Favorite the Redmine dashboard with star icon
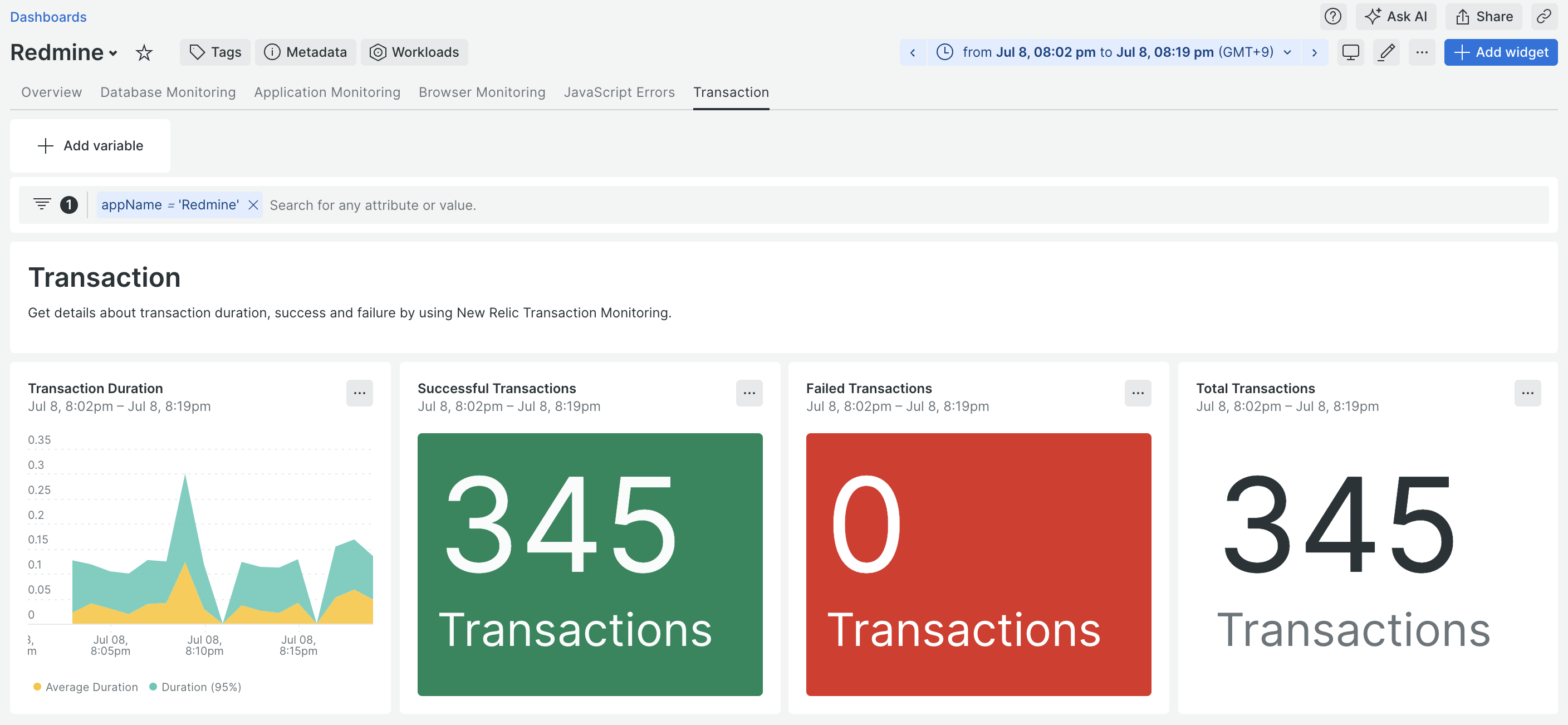This screenshot has height=725, width=1568. click(x=144, y=52)
